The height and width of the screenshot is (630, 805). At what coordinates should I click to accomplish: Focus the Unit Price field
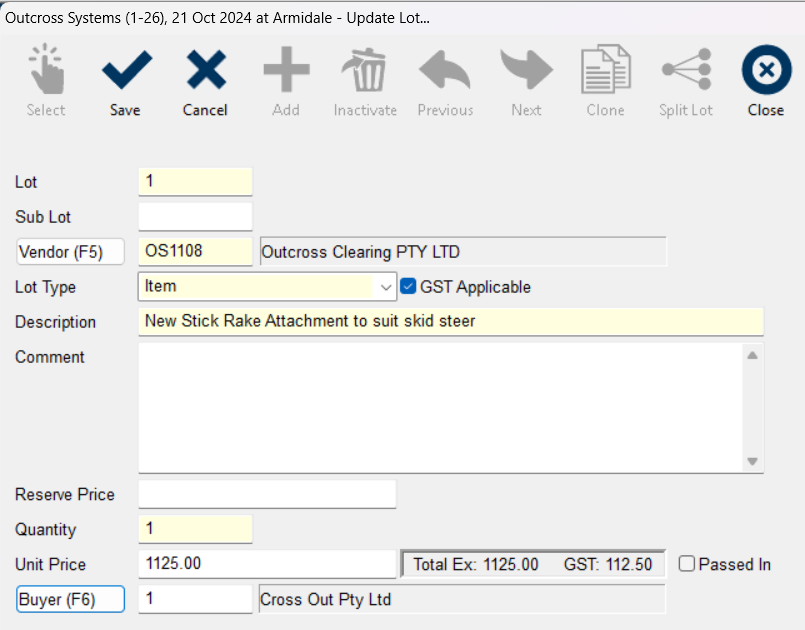tap(267, 564)
